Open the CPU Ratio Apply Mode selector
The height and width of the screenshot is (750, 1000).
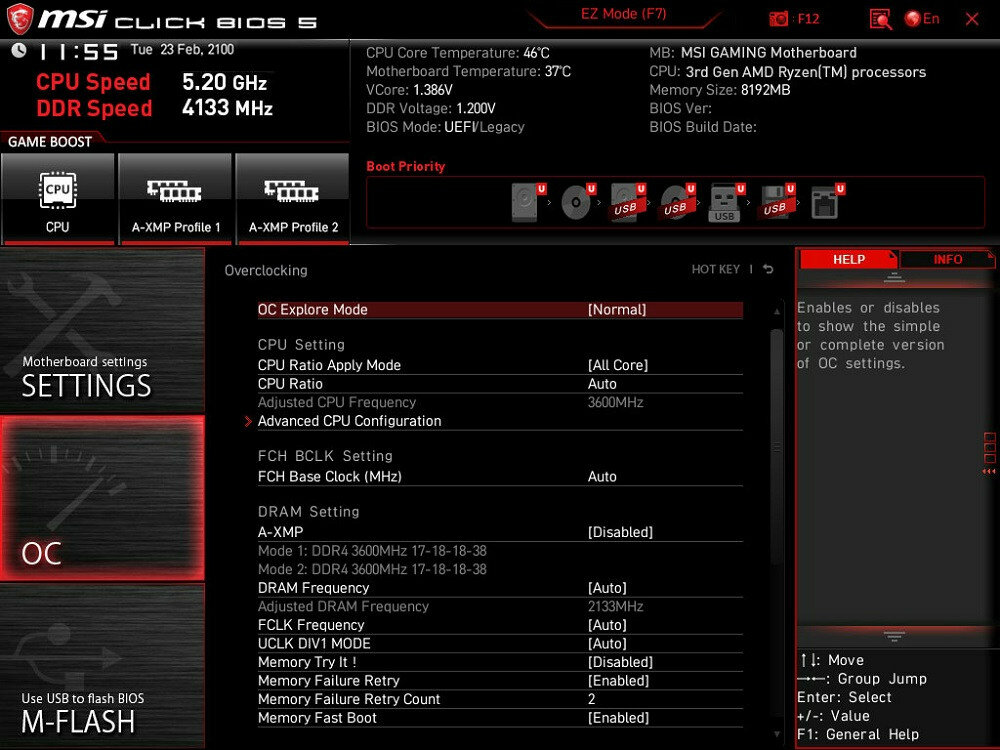pyautogui.click(x=617, y=364)
